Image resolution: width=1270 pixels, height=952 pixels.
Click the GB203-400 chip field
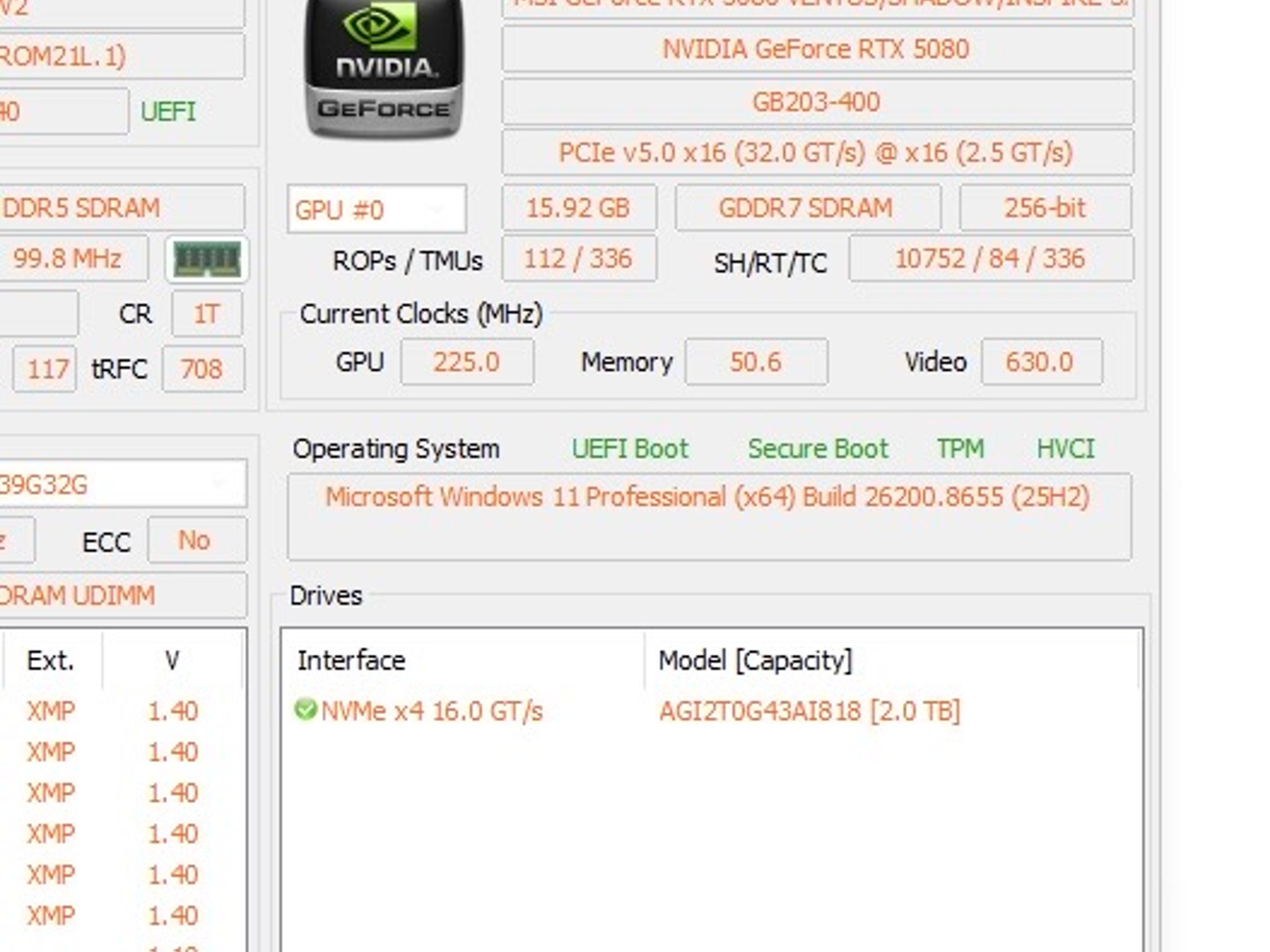pyautogui.click(x=817, y=102)
